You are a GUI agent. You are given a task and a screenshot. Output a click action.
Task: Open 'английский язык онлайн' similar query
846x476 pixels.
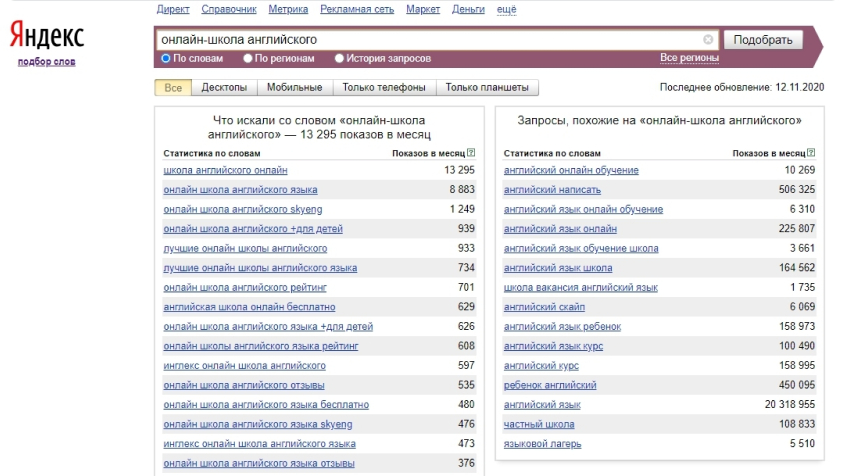pyautogui.click(x=560, y=229)
